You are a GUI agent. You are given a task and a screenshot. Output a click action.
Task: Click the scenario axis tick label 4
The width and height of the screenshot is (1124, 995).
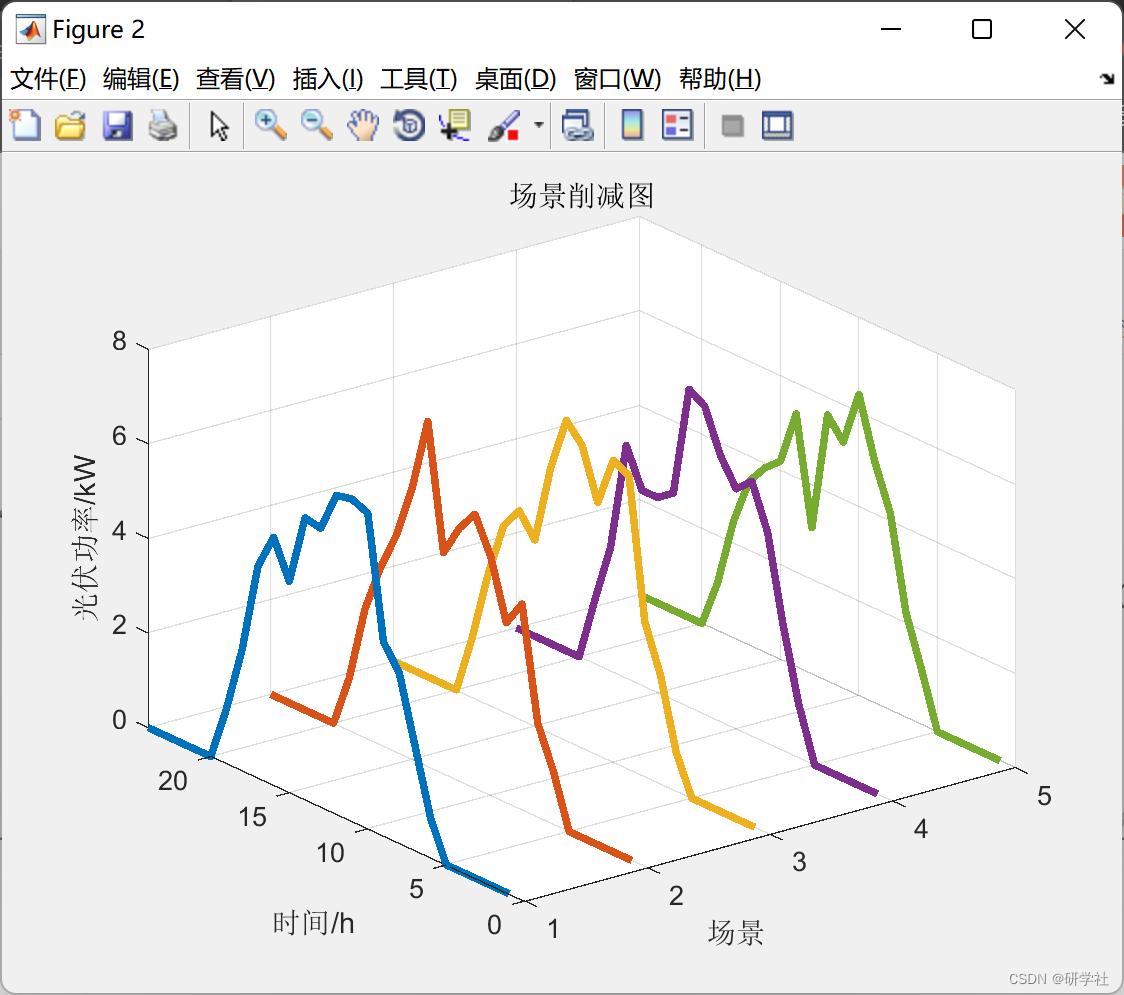pos(921,829)
